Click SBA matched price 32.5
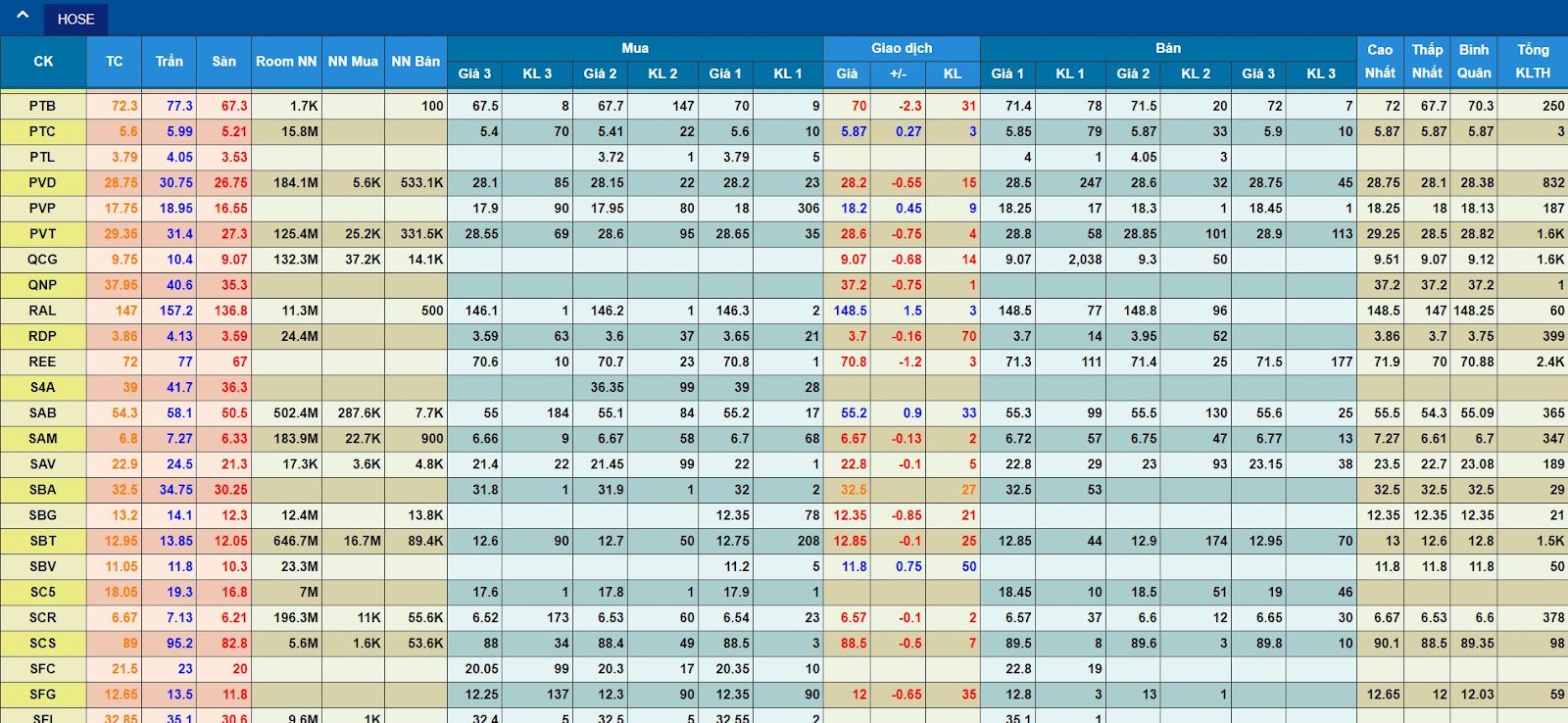The width and height of the screenshot is (1568, 723). click(854, 490)
